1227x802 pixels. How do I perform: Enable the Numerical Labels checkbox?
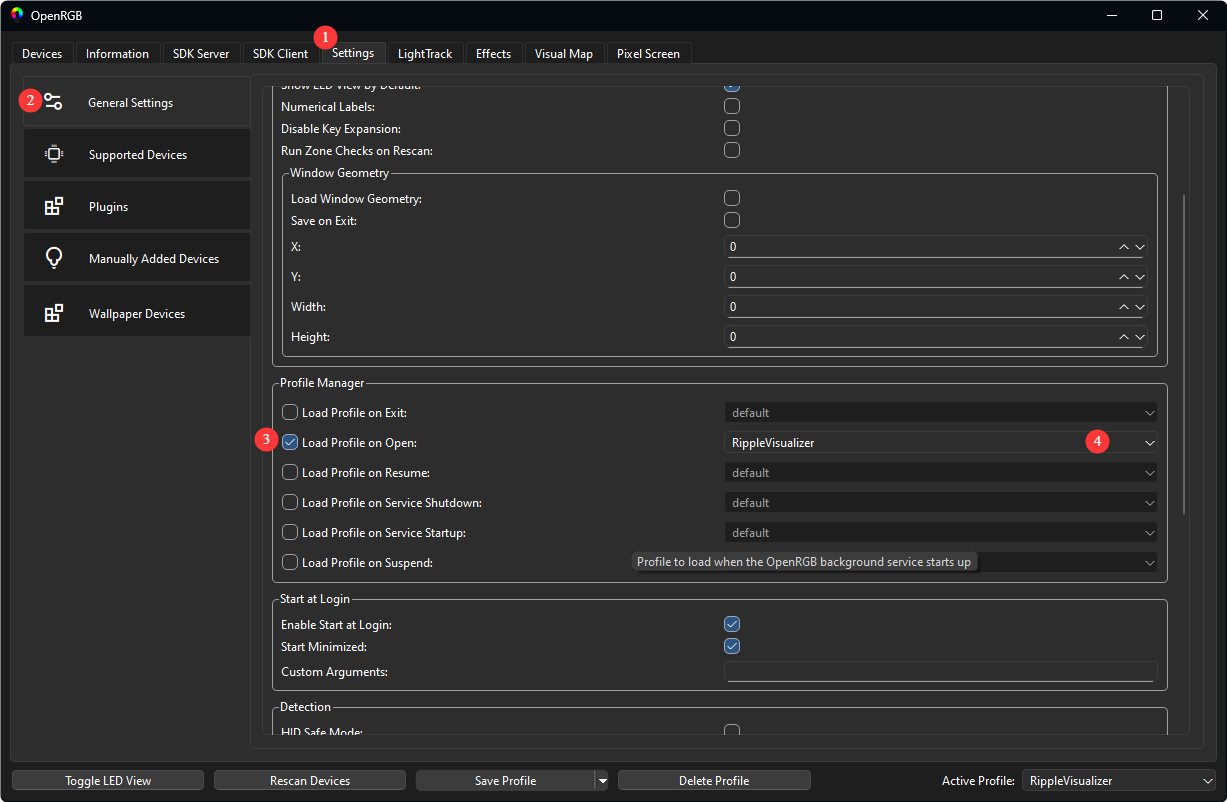point(732,106)
